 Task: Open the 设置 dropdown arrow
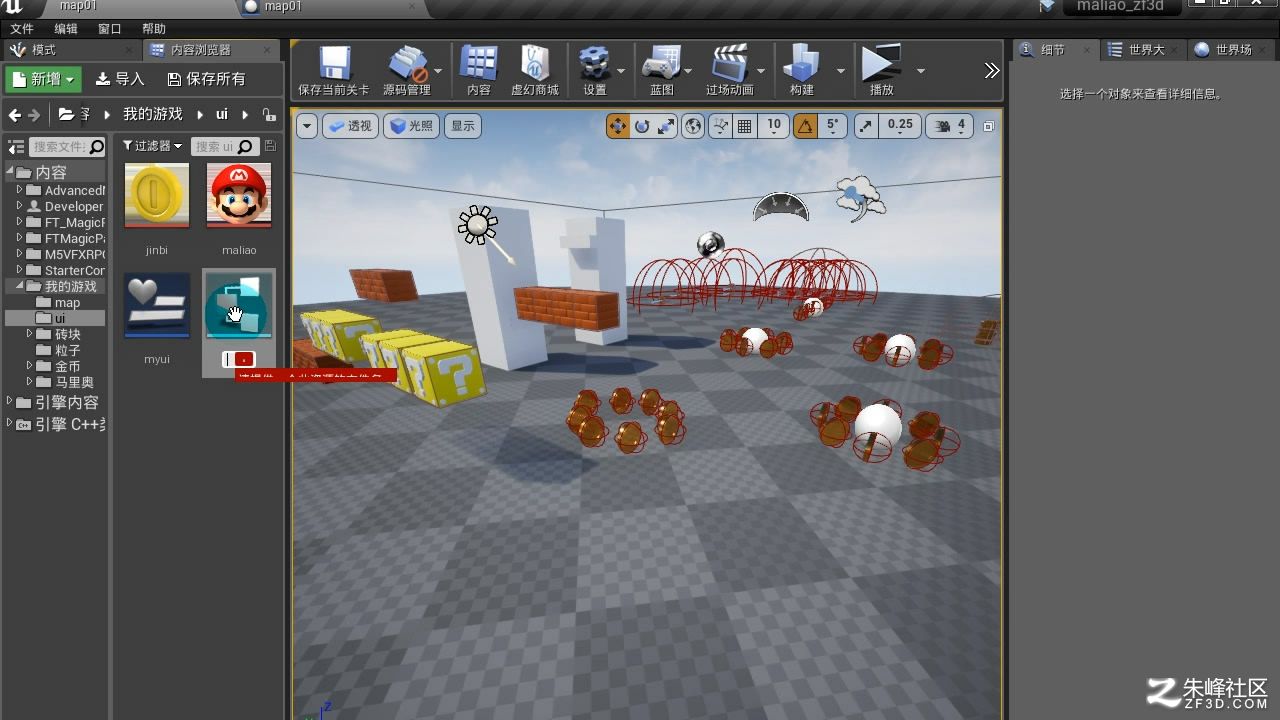coord(621,71)
